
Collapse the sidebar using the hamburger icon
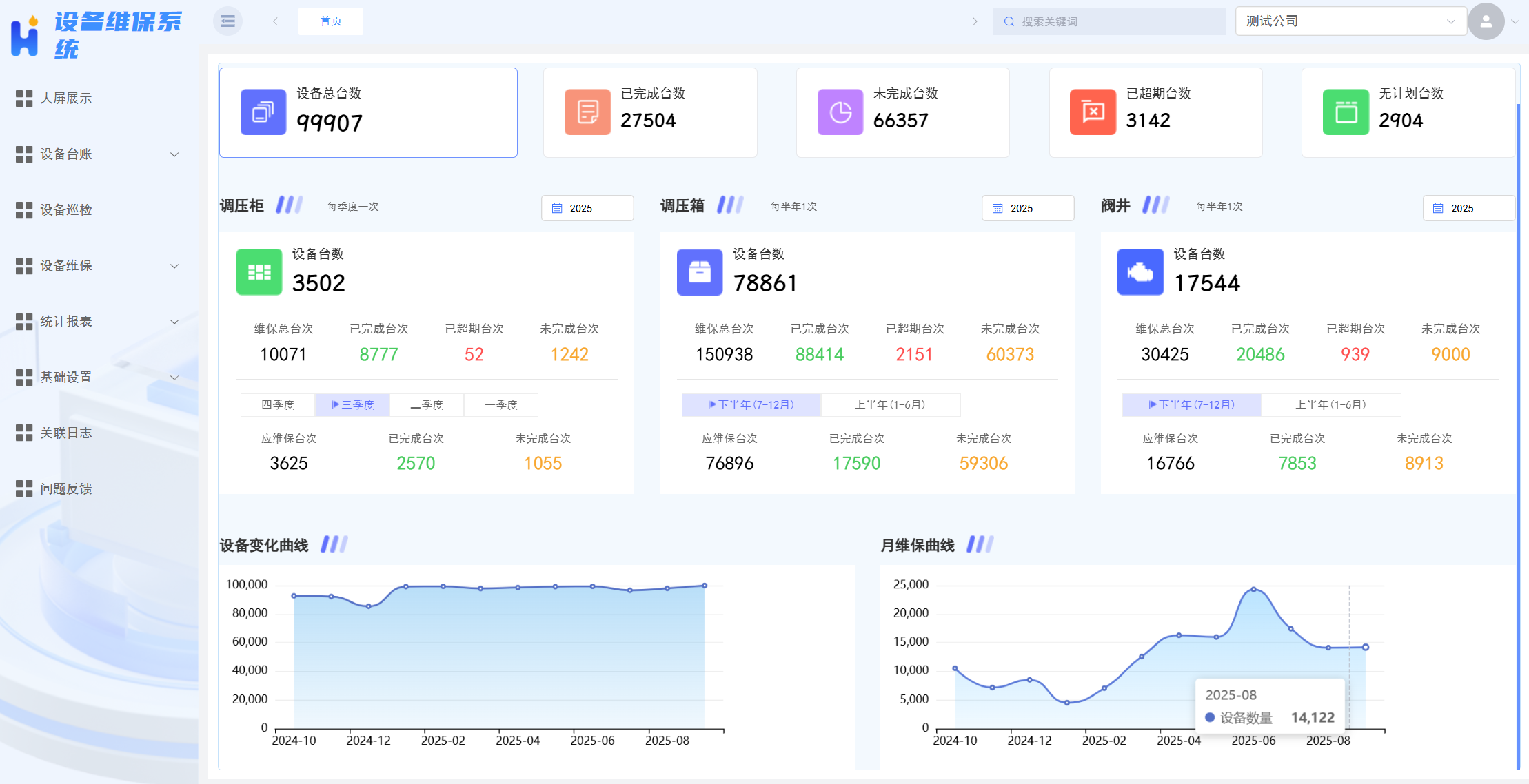(226, 21)
